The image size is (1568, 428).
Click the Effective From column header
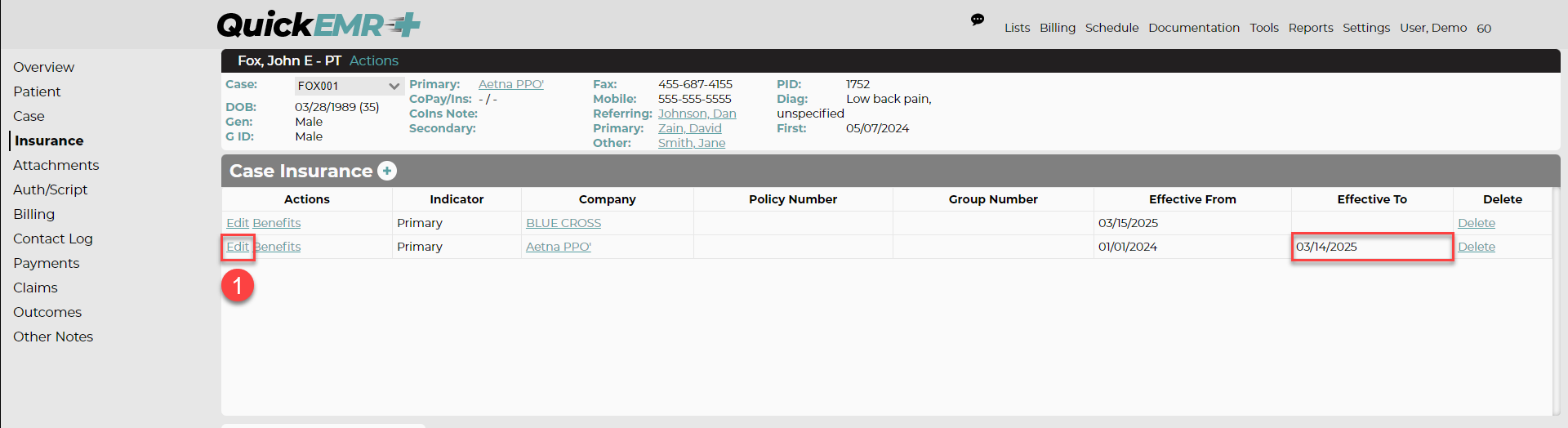(1192, 199)
